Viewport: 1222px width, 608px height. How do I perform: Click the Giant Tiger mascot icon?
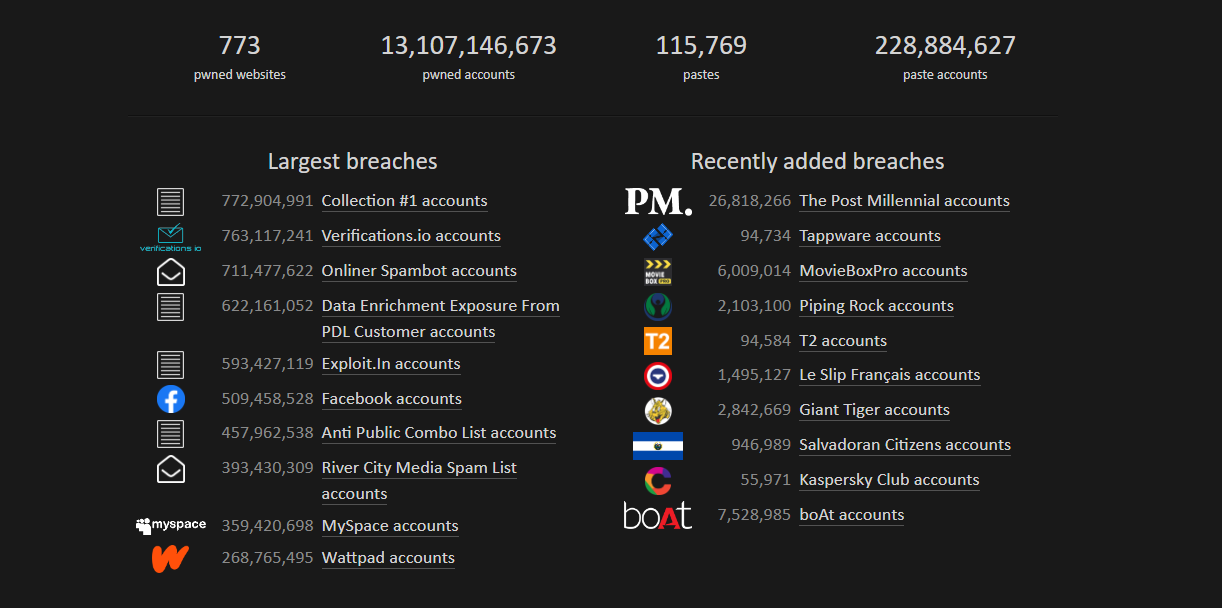tap(658, 410)
